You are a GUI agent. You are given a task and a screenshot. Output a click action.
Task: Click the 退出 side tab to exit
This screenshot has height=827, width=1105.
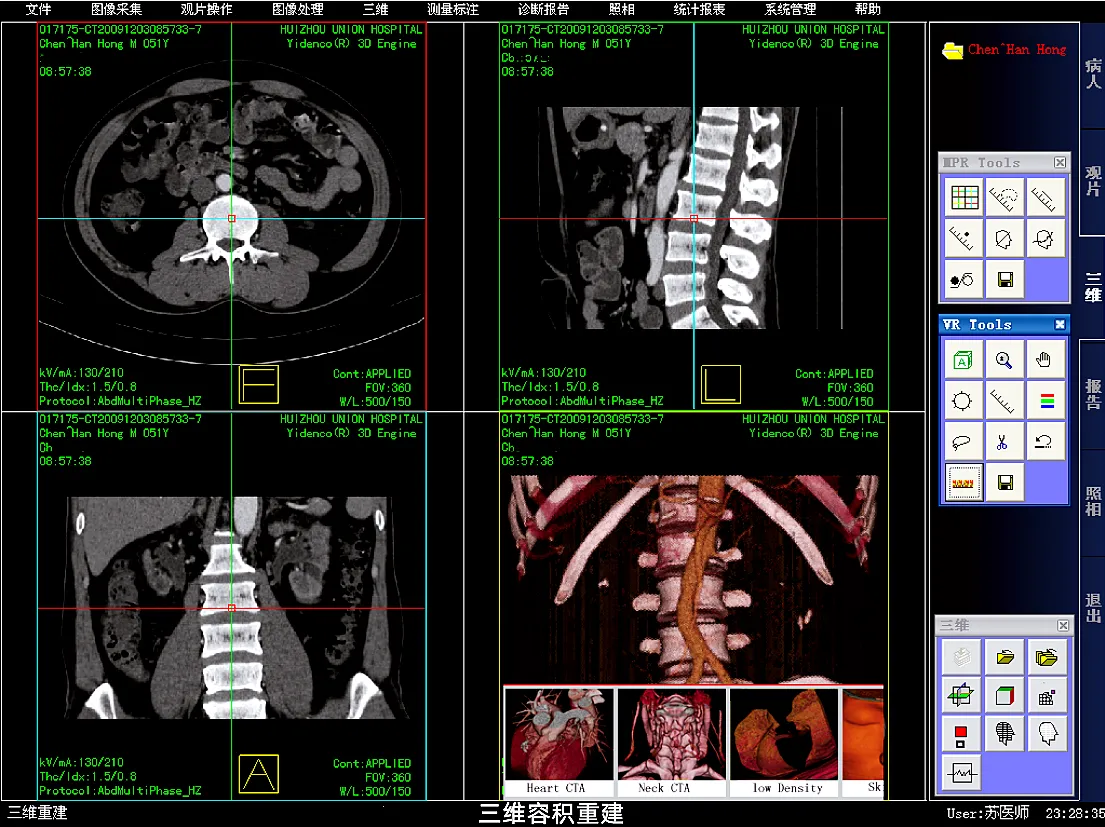[1092, 609]
